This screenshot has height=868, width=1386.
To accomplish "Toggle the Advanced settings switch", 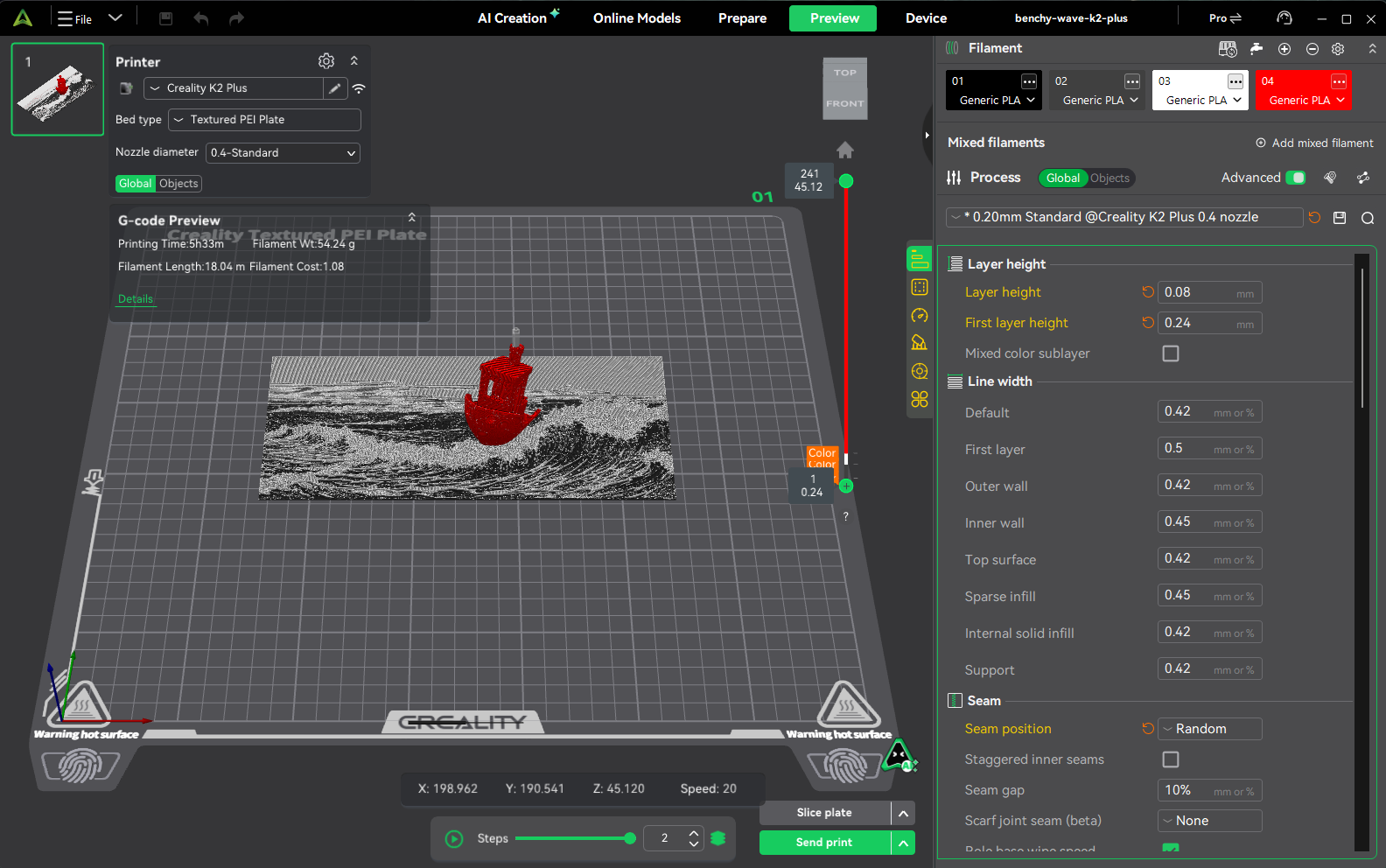I will pyautogui.click(x=1296, y=178).
